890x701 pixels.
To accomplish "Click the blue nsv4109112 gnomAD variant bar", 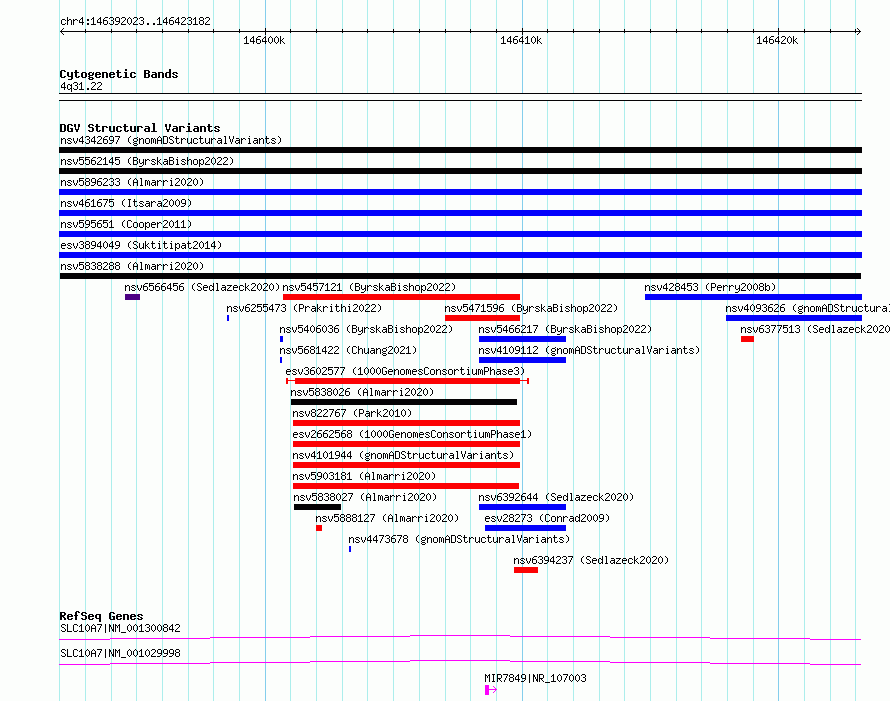I will [522, 360].
